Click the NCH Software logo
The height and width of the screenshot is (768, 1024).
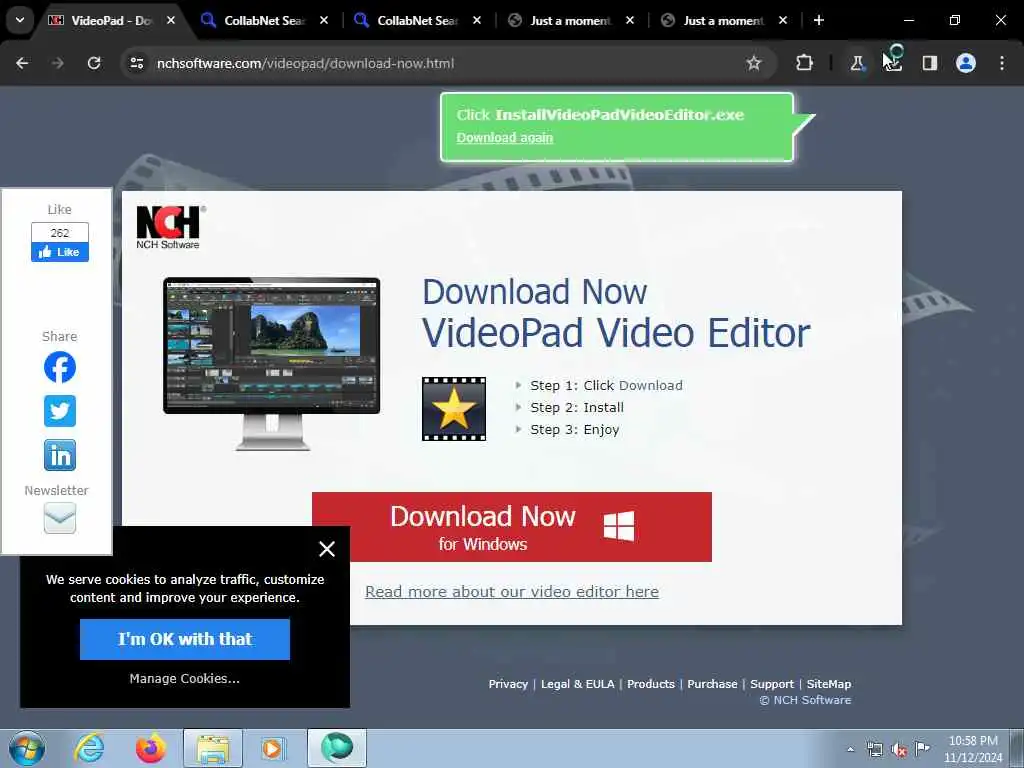[x=170, y=227]
